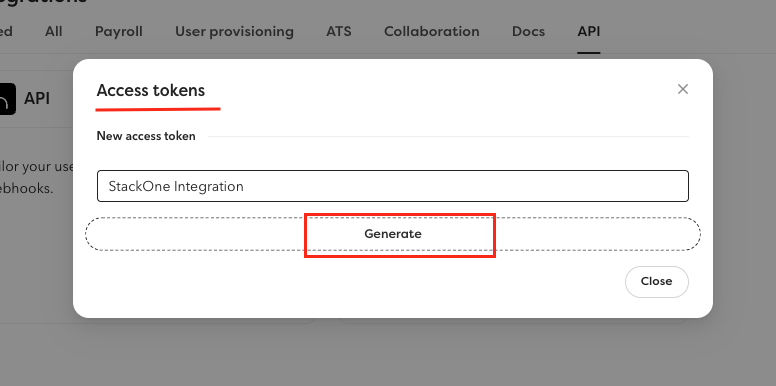Click the New access token label
Image resolution: width=776 pixels, height=386 pixels.
click(x=146, y=136)
